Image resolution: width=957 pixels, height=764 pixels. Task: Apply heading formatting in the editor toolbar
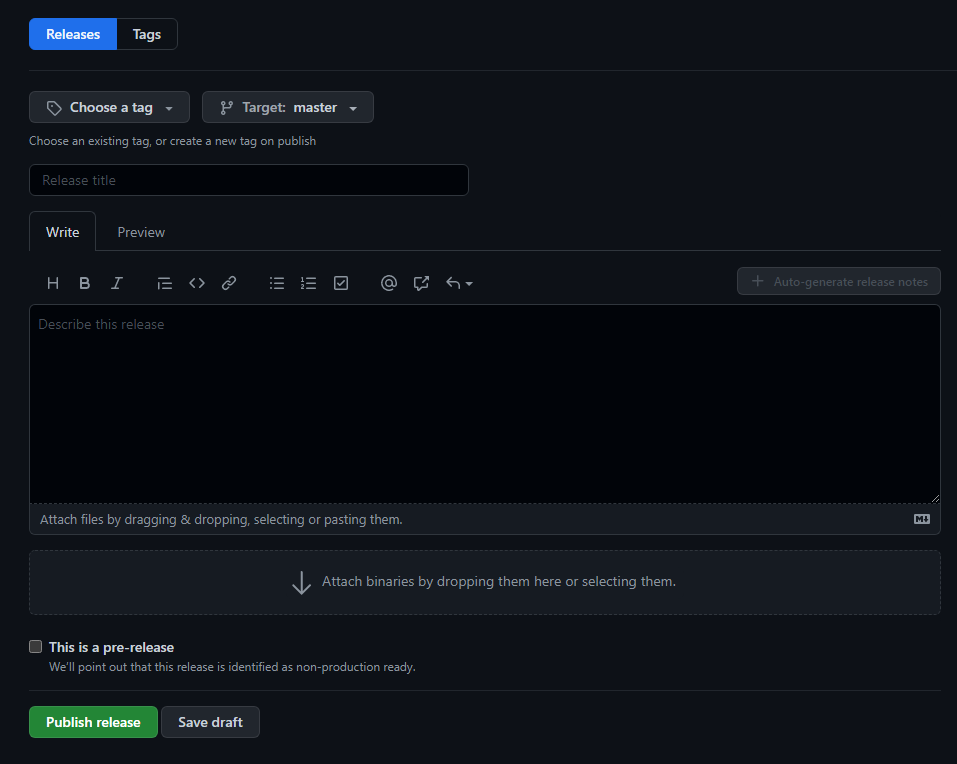pyautogui.click(x=52, y=283)
